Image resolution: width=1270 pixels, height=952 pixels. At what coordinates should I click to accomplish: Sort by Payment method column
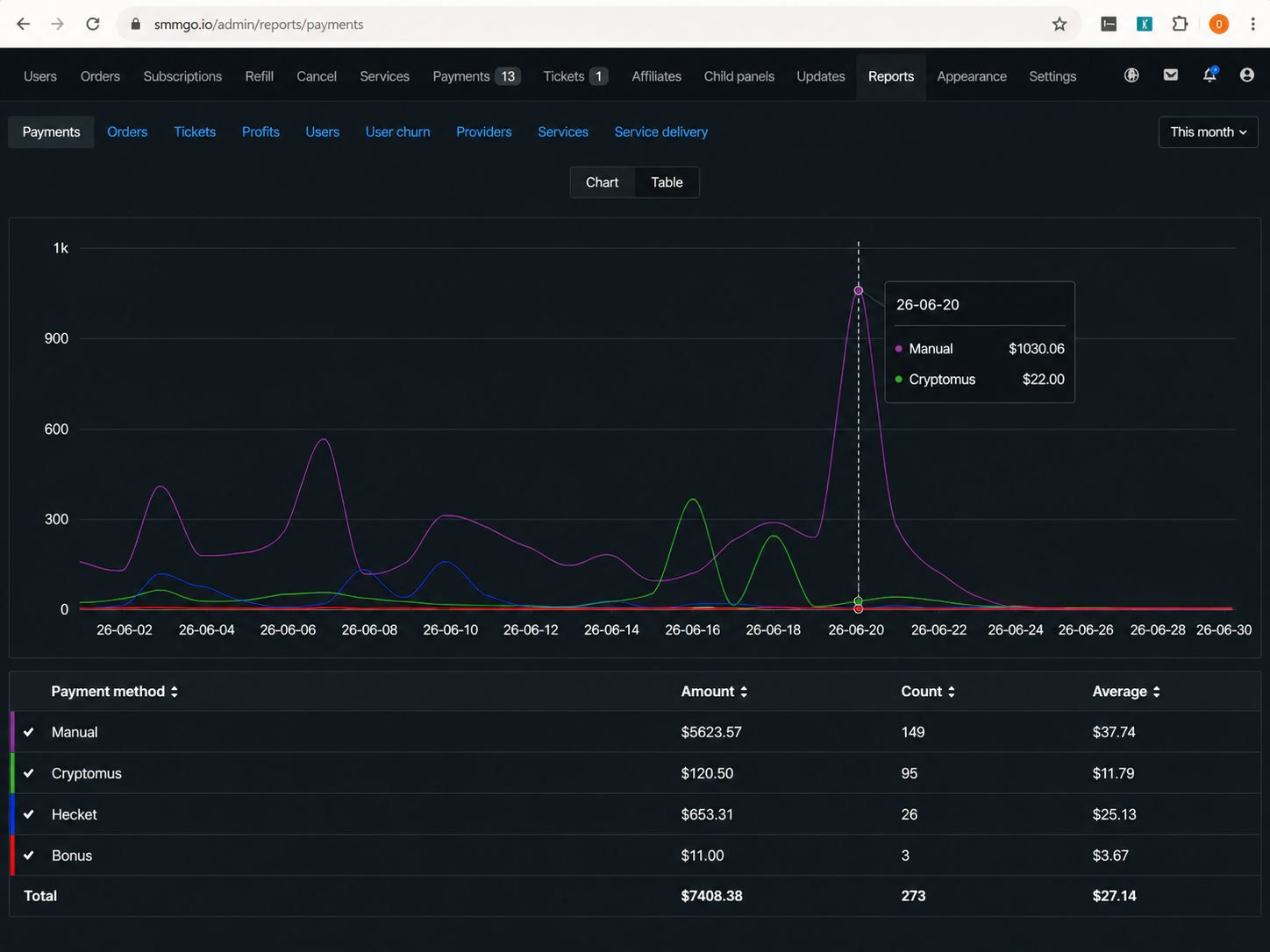[x=115, y=692]
